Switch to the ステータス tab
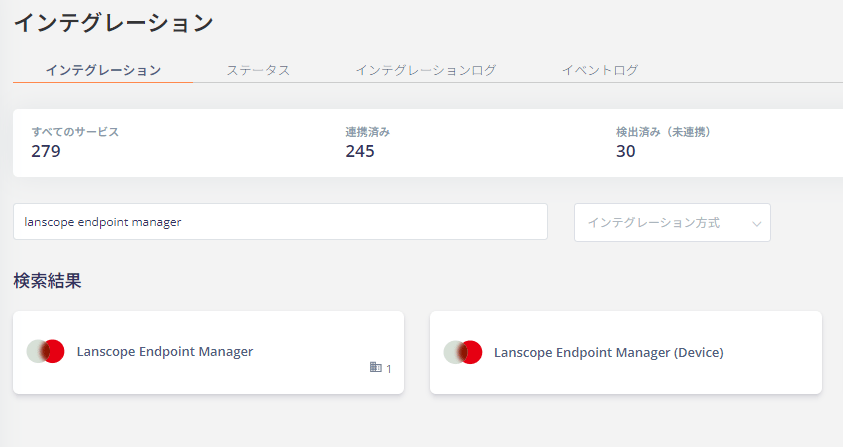The width and height of the screenshot is (843, 447). [258, 70]
